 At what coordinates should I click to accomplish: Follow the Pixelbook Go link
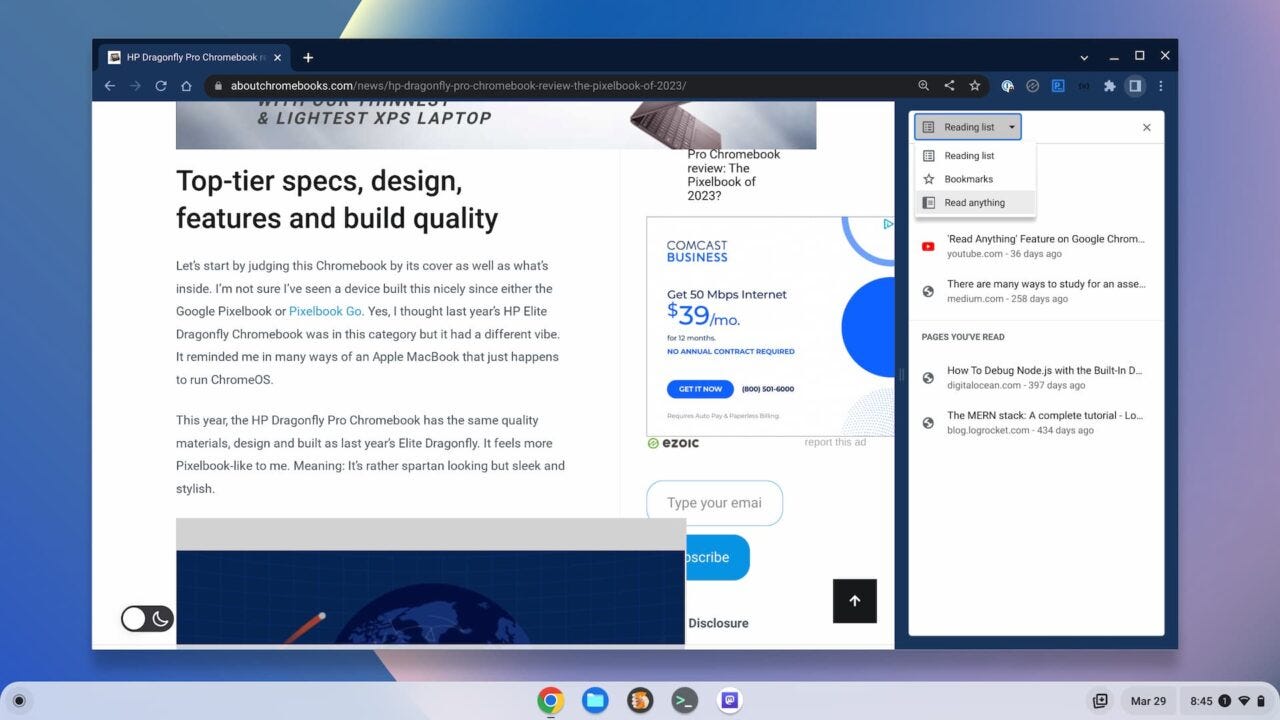click(x=325, y=311)
